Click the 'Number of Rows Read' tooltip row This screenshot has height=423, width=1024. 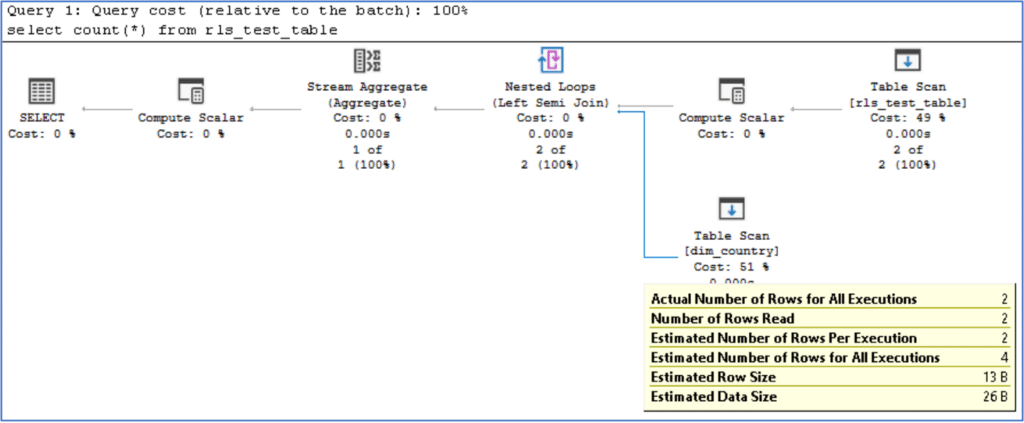(829, 319)
